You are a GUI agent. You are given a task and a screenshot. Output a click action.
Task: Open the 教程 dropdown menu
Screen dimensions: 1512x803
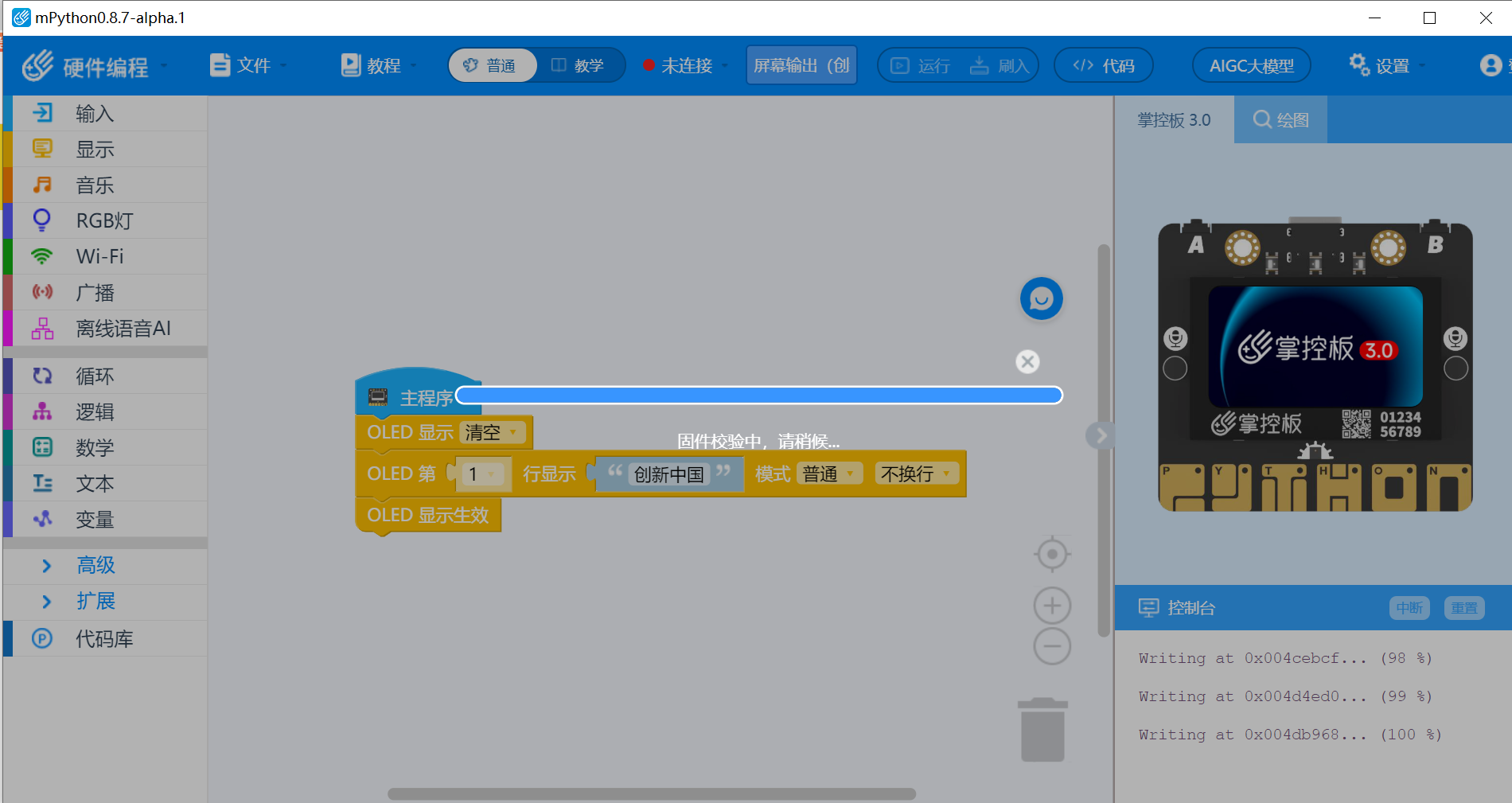(x=378, y=65)
